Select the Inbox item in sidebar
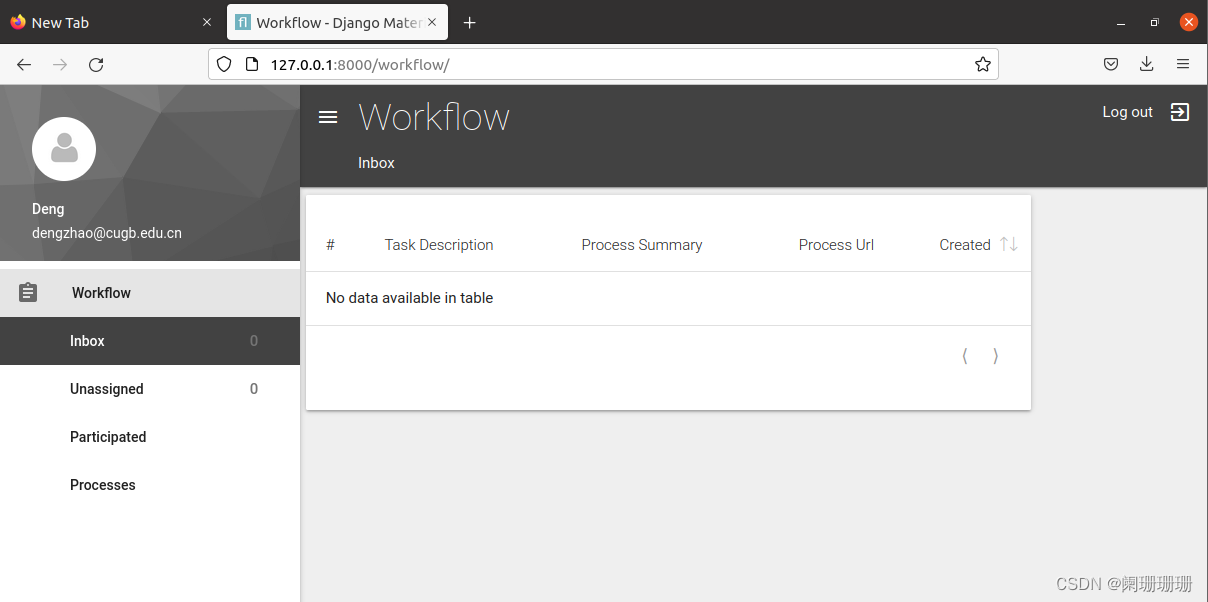The width and height of the screenshot is (1208, 602). (x=87, y=340)
